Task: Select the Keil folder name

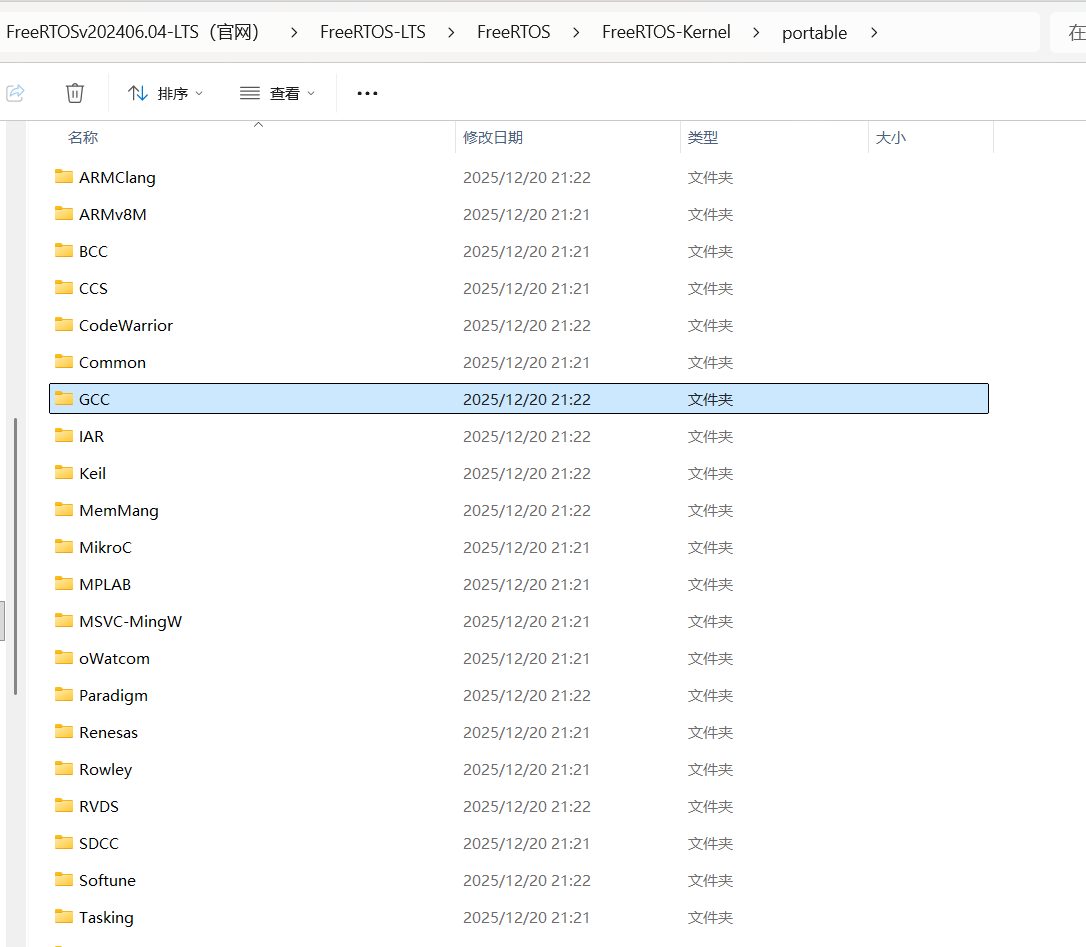Action: (92, 474)
